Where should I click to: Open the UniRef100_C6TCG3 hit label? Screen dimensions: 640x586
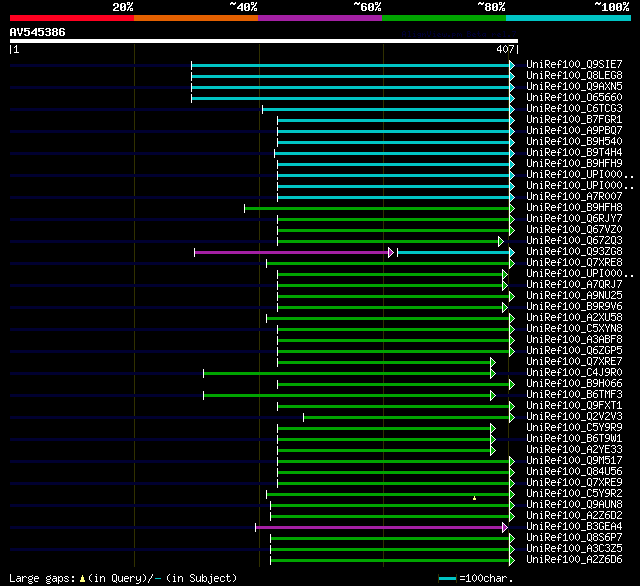[574, 109]
